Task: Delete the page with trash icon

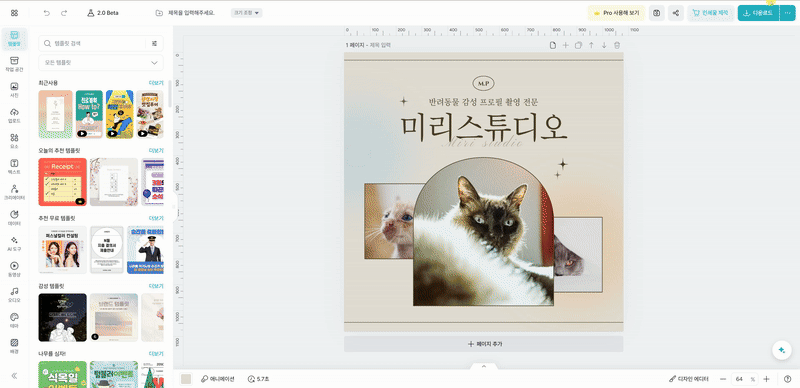Action: [617, 45]
